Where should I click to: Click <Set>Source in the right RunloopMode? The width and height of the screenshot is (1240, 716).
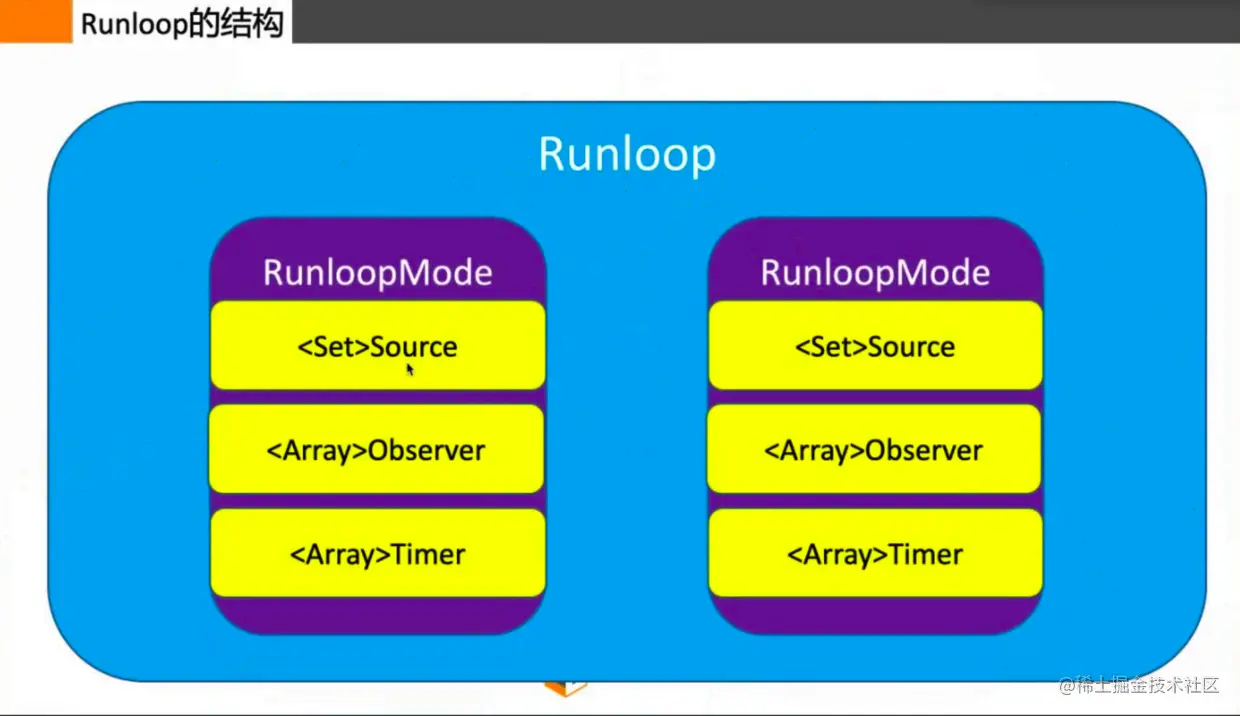coord(875,345)
